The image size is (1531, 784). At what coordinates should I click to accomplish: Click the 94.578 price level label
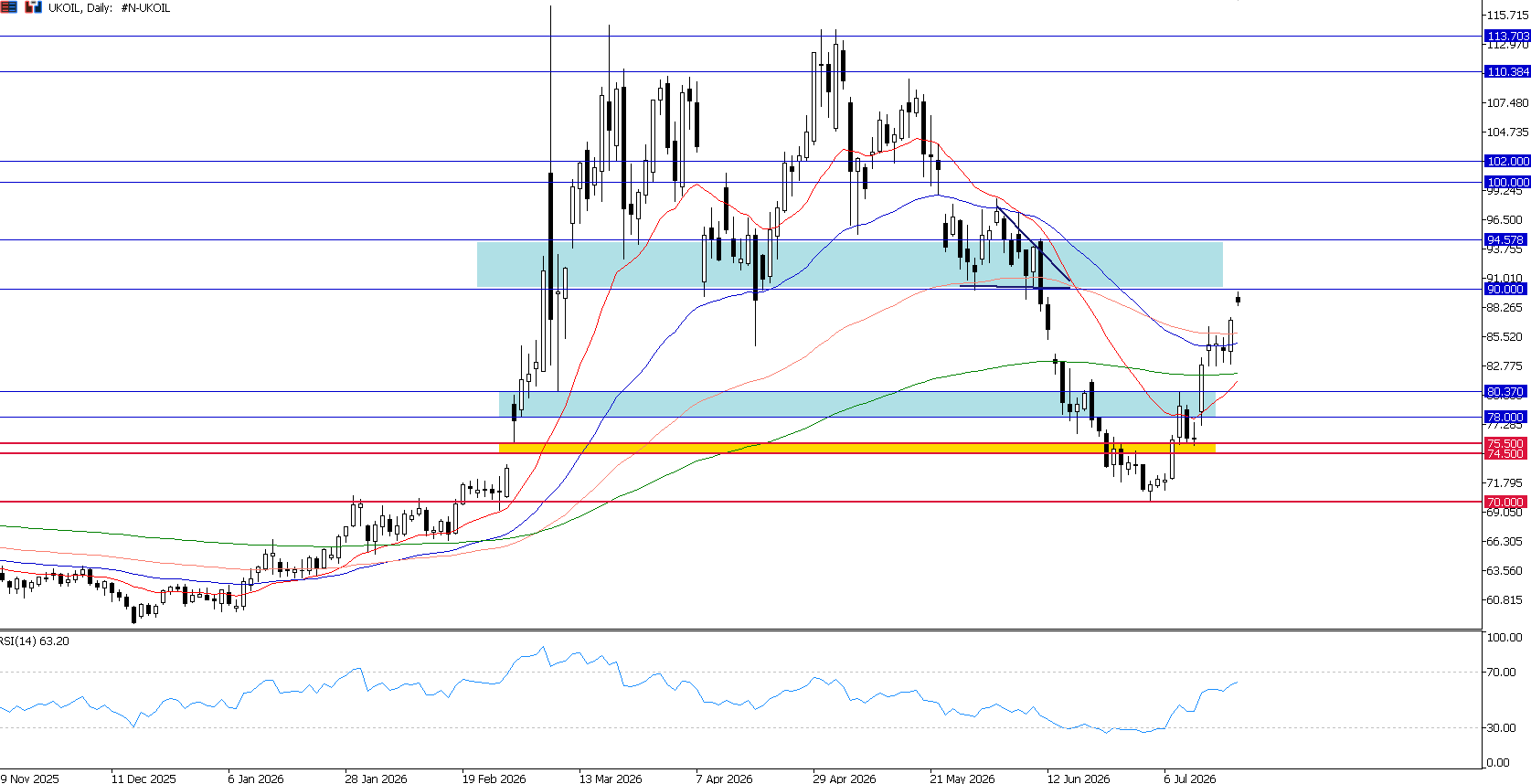tap(1508, 240)
